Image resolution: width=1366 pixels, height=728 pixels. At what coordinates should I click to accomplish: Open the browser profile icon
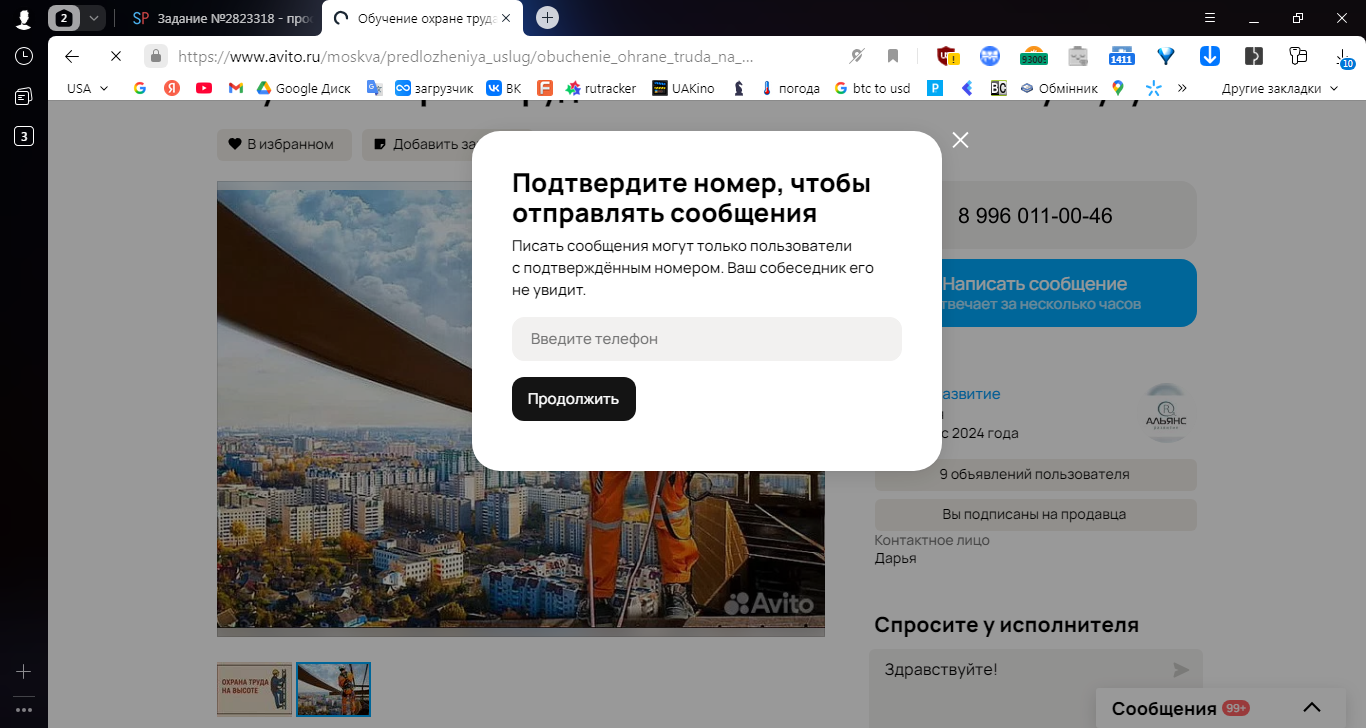pos(23,18)
